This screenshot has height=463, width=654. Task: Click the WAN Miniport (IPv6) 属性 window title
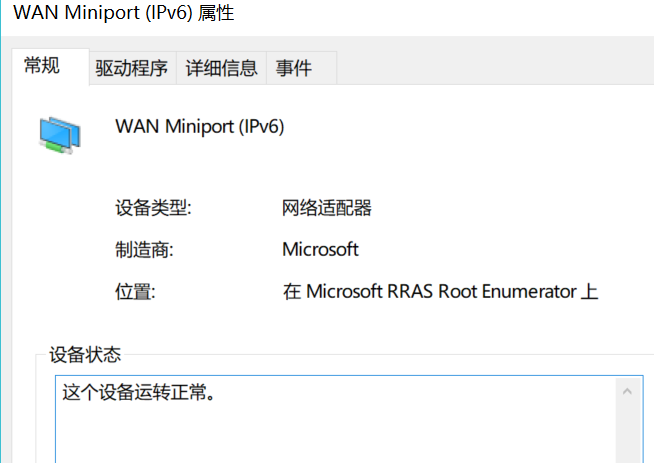124,15
